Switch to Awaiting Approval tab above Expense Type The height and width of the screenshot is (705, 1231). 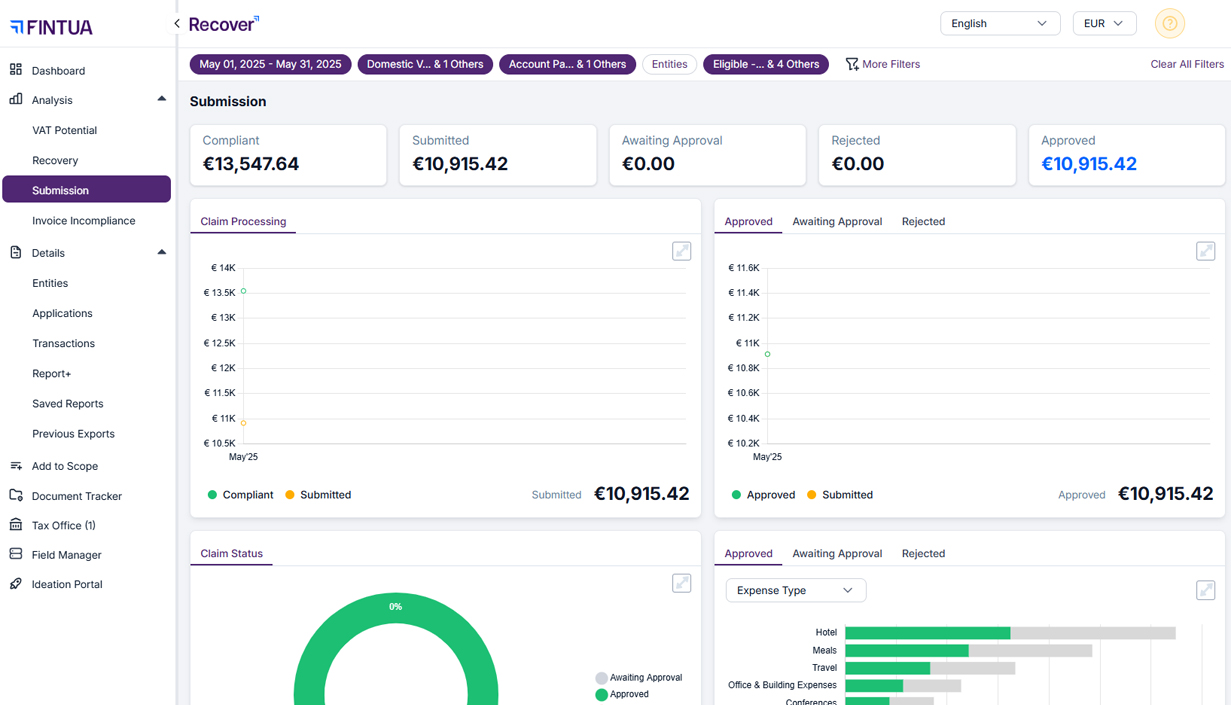point(837,553)
